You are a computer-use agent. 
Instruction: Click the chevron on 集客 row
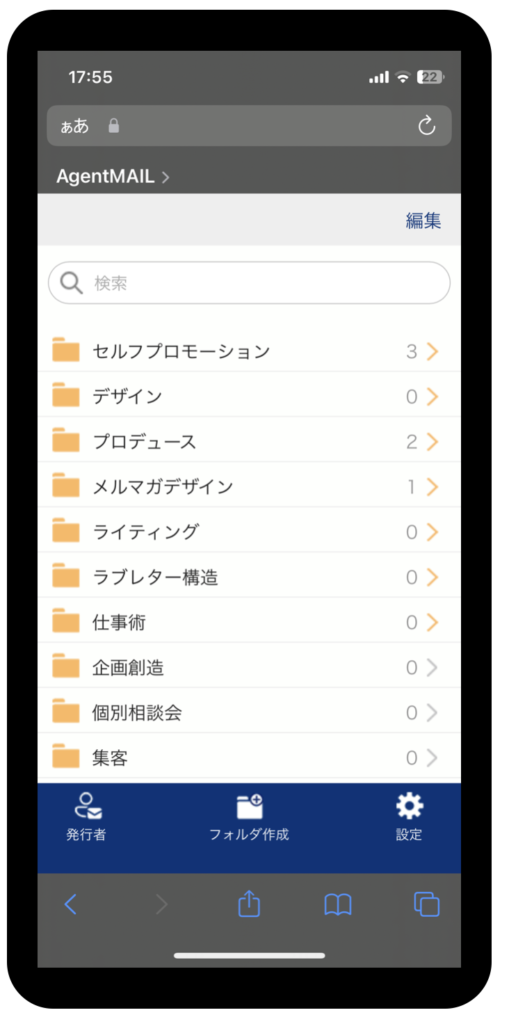click(x=432, y=757)
